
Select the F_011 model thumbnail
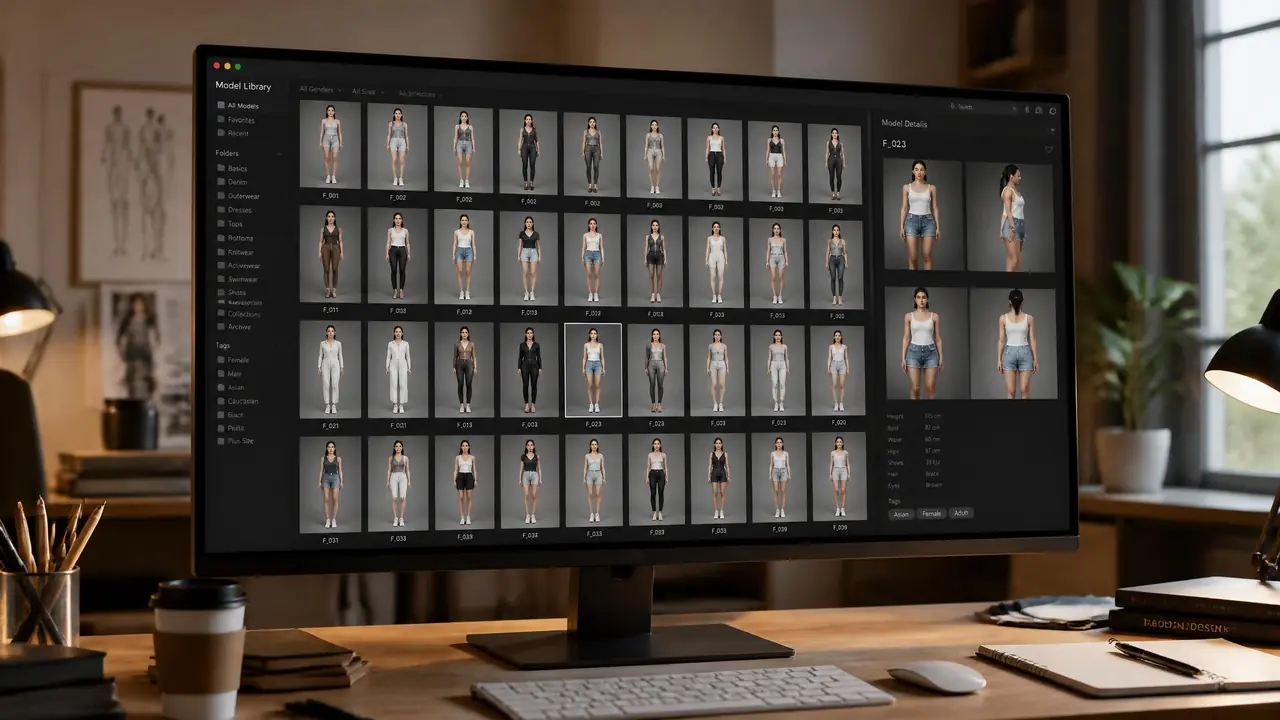click(x=330, y=254)
